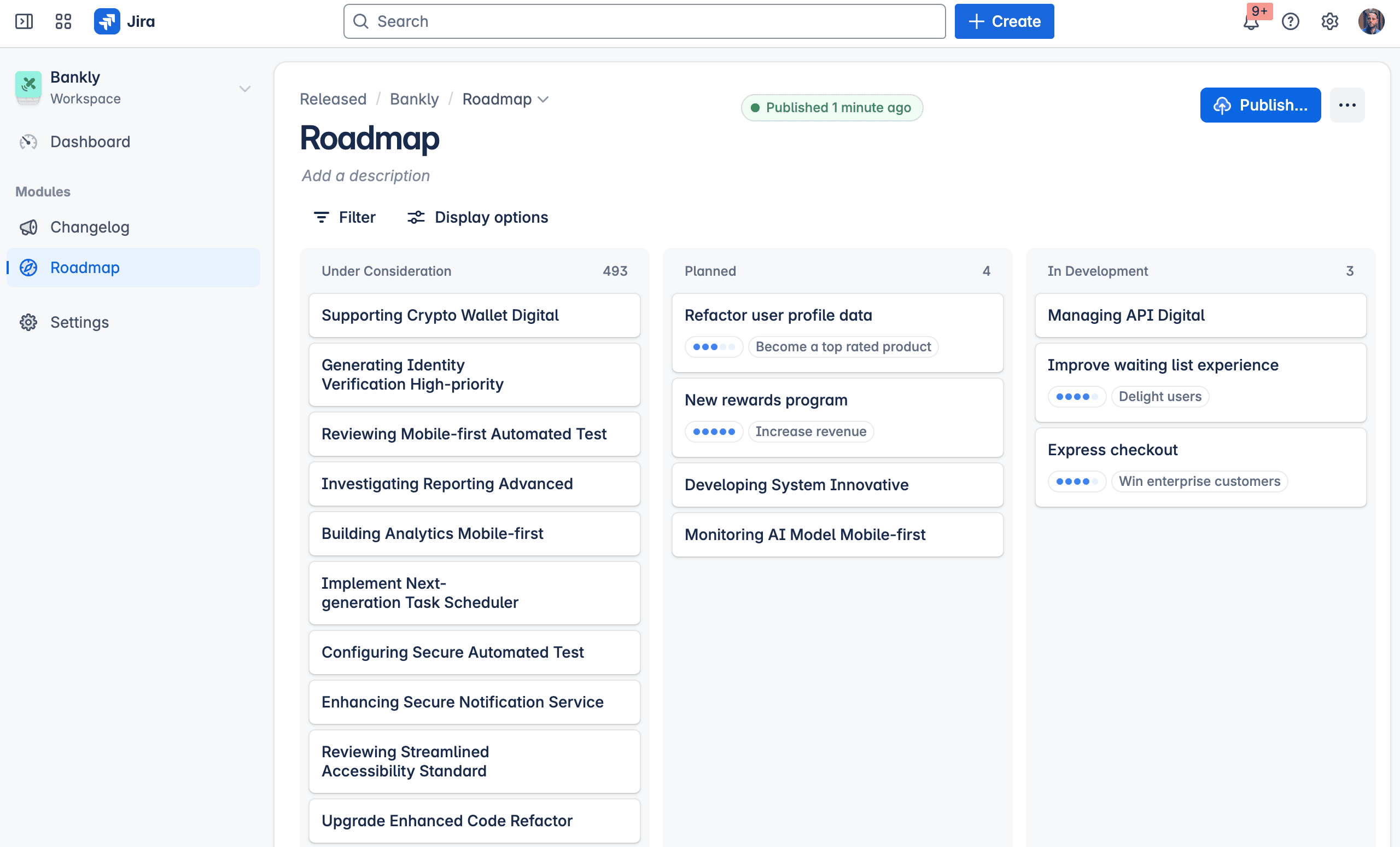Open the Filter control
The image size is (1400, 847).
pyautogui.click(x=345, y=218)
